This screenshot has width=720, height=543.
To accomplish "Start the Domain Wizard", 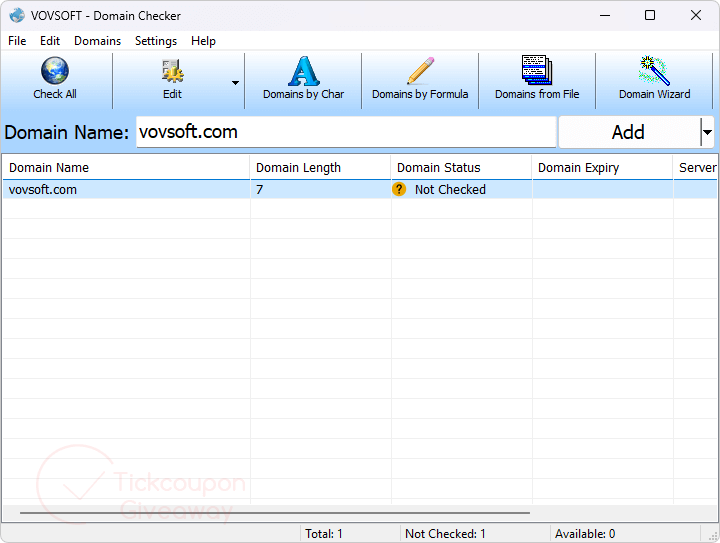I will click(x=654, y=80).
